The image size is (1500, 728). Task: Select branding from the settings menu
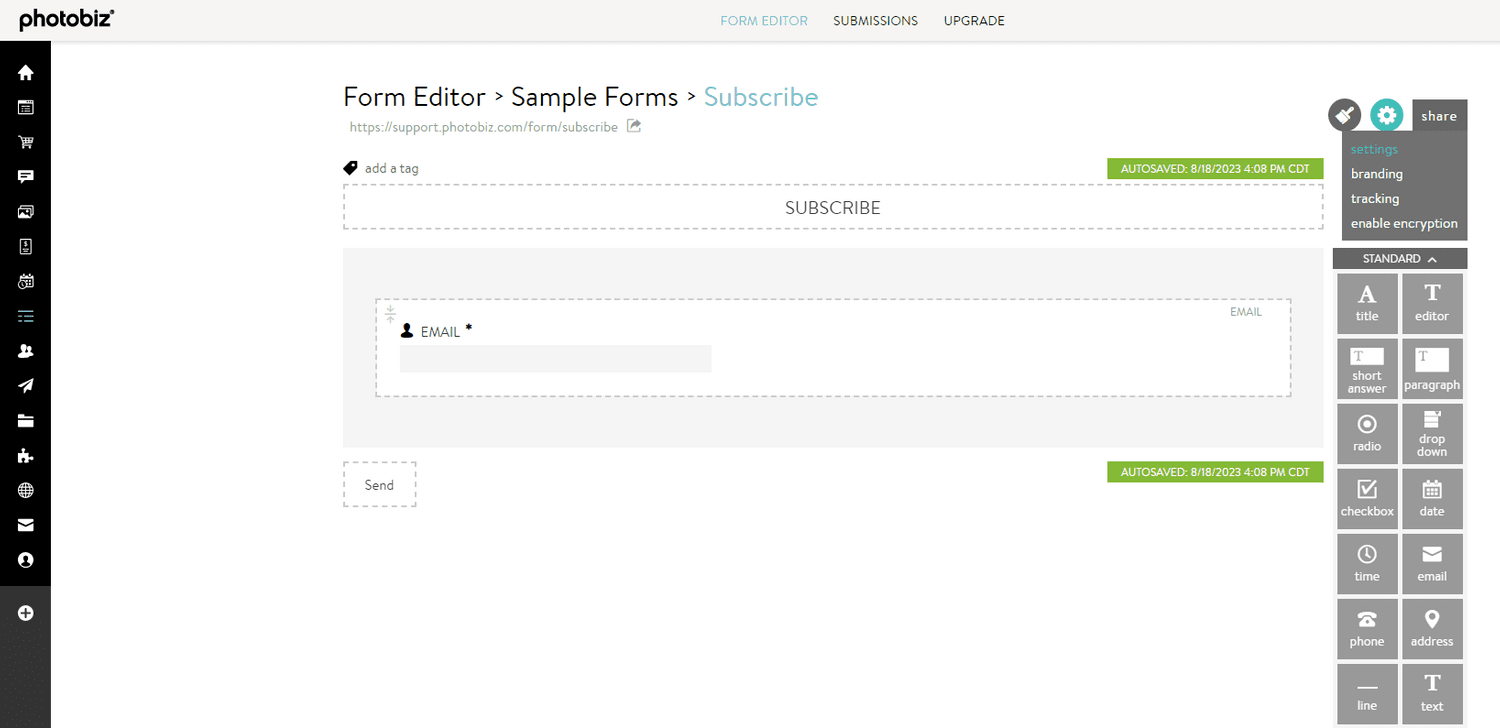tap(1377, 174)
